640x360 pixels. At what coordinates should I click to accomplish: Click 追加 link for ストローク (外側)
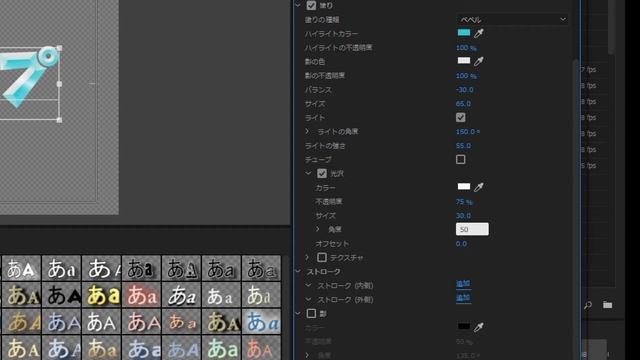tap(463, 298)
